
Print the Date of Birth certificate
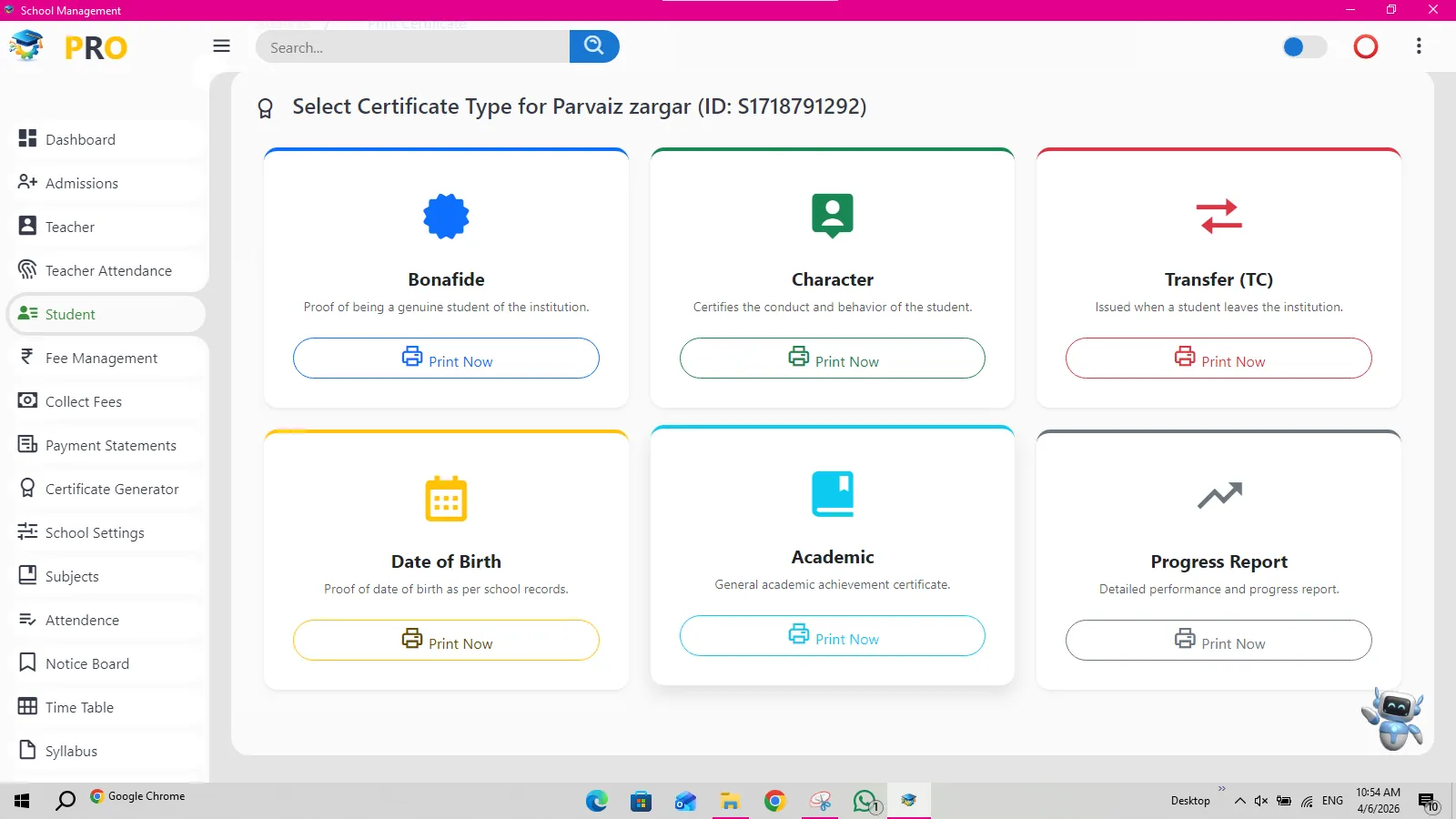pyautogui.click(x=446, y=641)
